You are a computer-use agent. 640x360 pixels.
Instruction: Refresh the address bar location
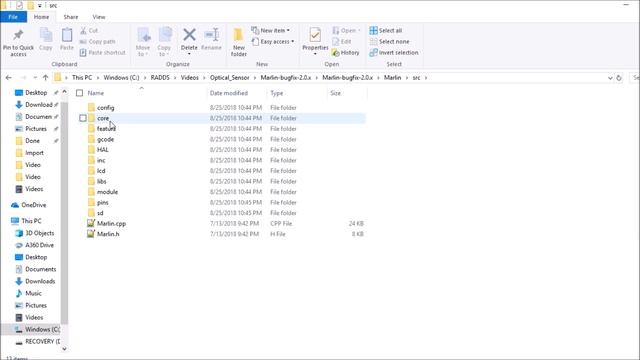click(619, 78)
